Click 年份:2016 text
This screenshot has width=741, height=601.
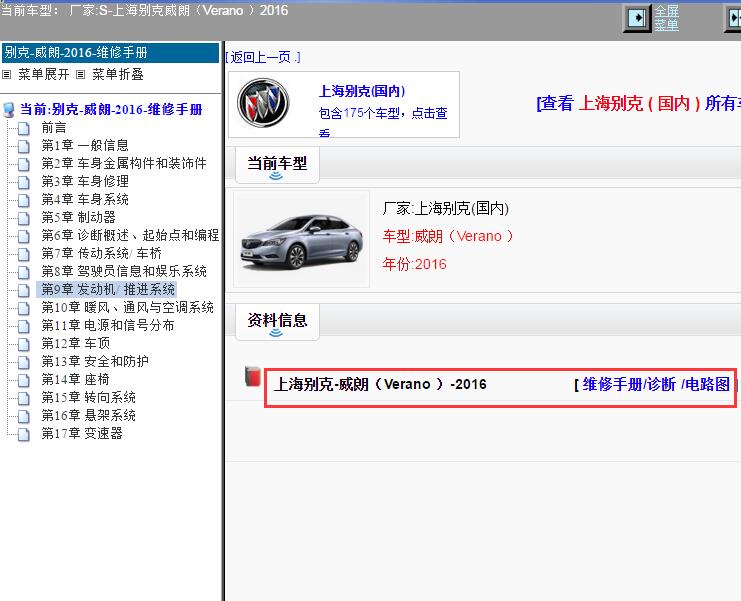(x=414, y=264)
